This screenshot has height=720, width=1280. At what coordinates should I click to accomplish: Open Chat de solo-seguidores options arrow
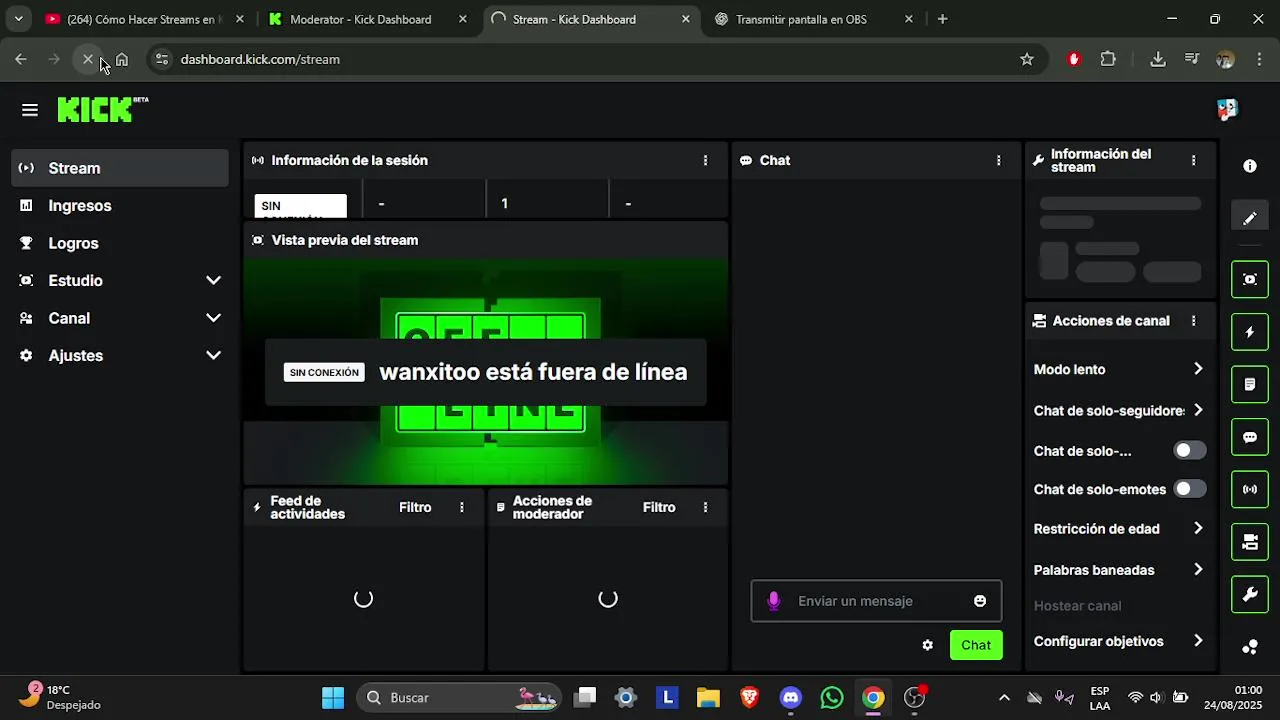1198,410
